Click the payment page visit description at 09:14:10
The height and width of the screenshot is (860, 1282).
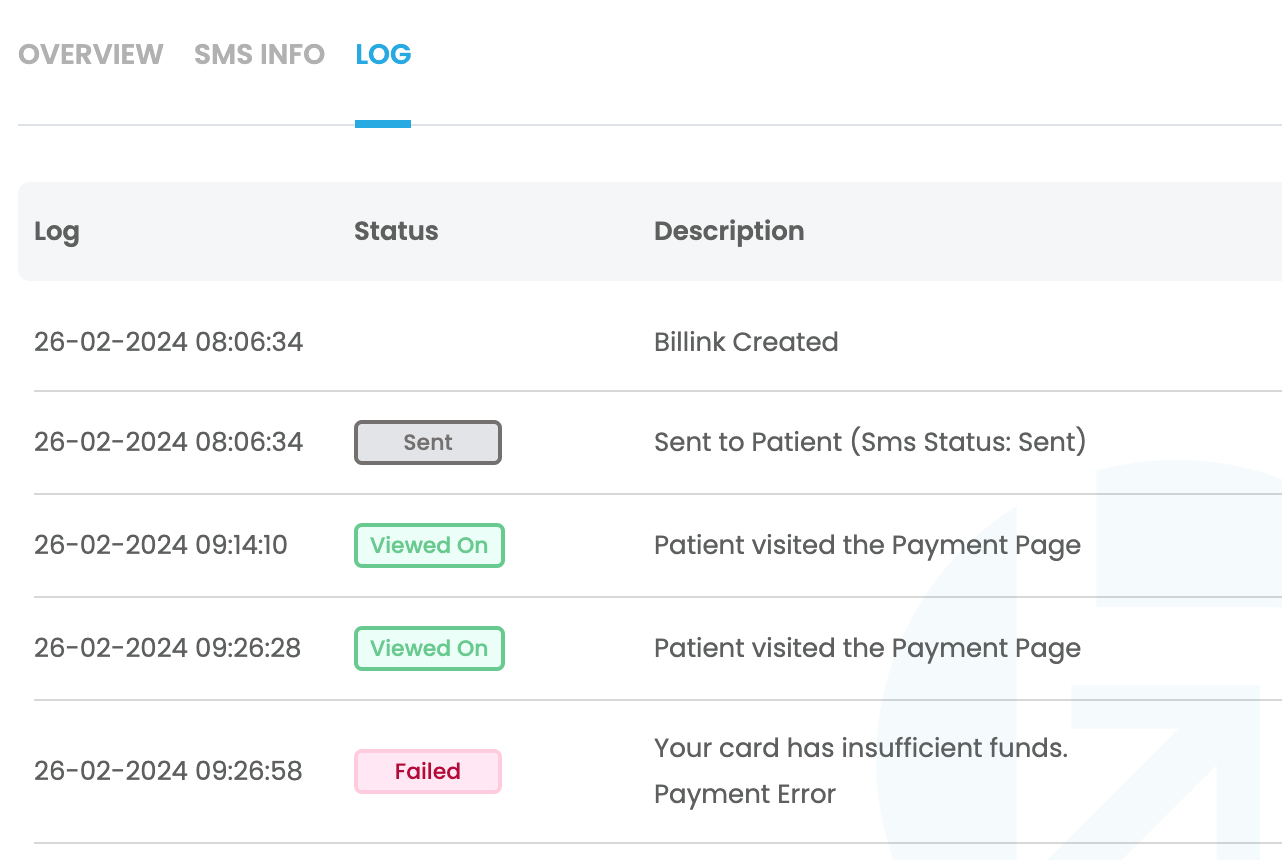tap(867, 545)
